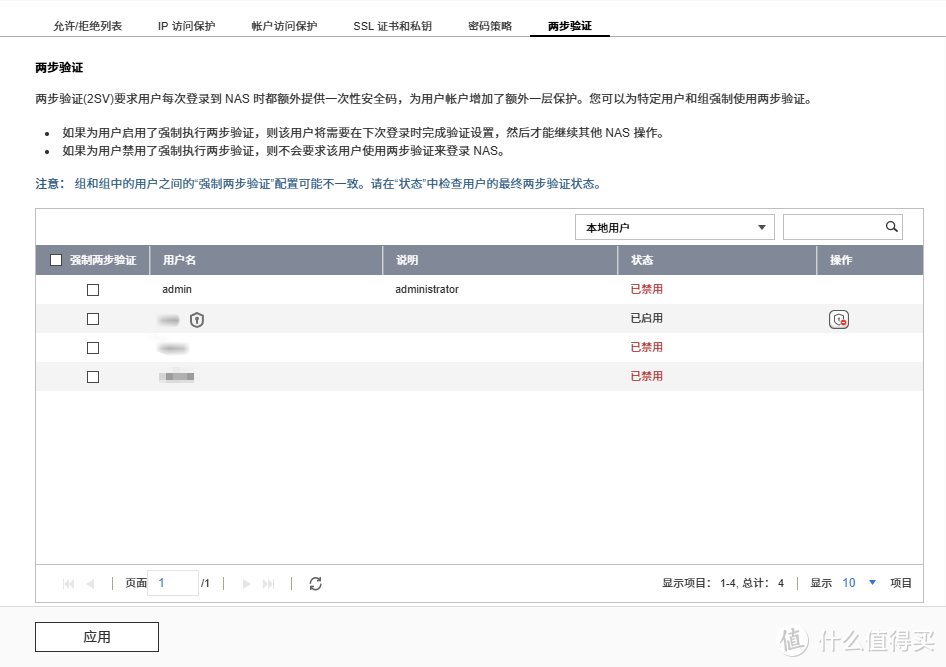Jump to the last page arrow
The height and width of the screenshot is (667, 946).
pyautogui.click(x=268, y=583)
